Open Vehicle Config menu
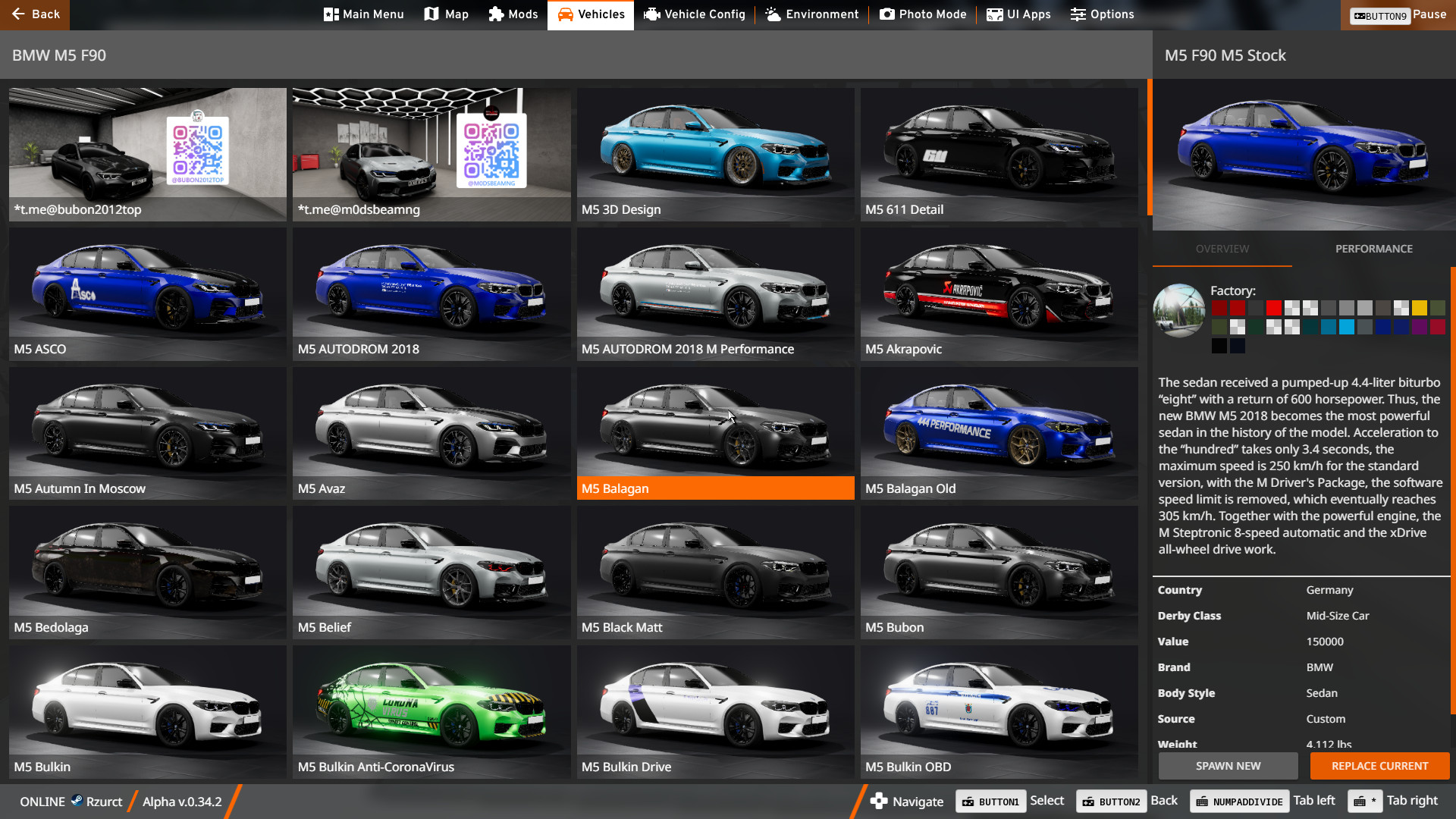This screenshot has width=1456, height=819. click(695, 14)
